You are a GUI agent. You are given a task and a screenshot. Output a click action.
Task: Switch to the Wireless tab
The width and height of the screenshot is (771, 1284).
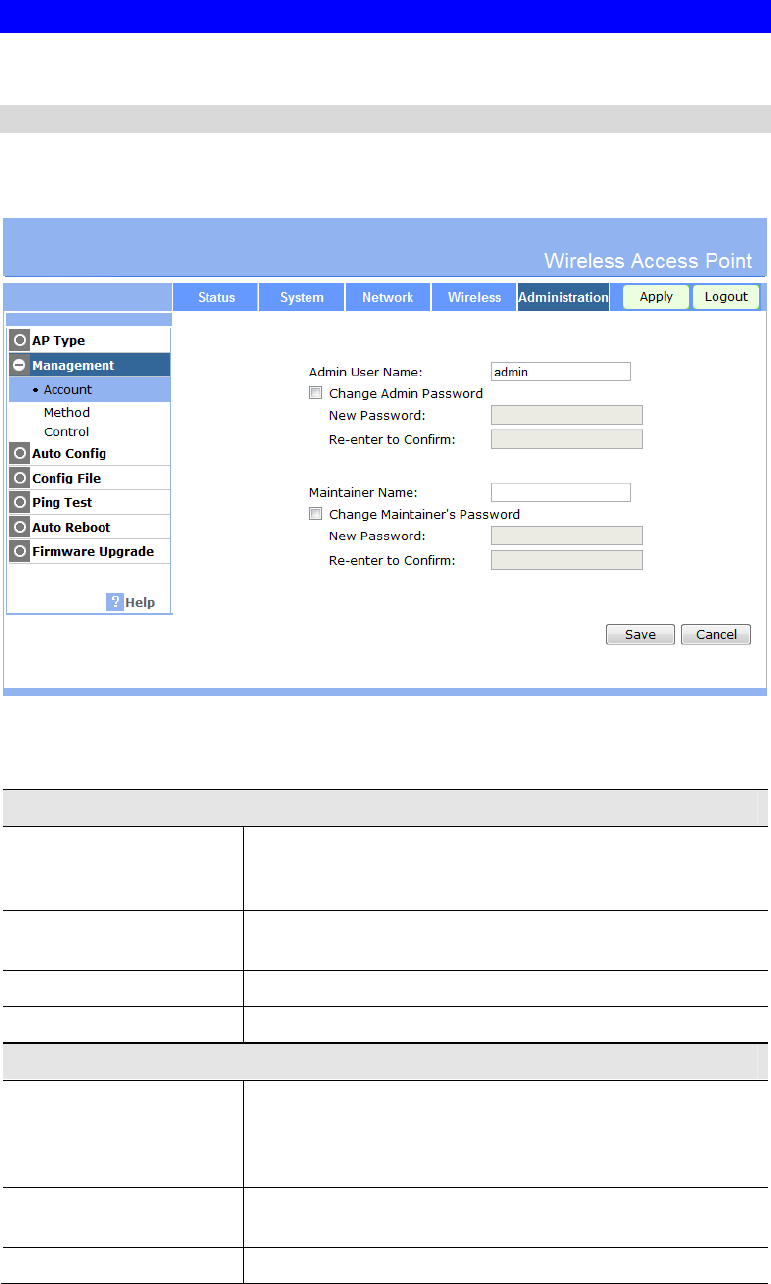click(x=474, y=297)
